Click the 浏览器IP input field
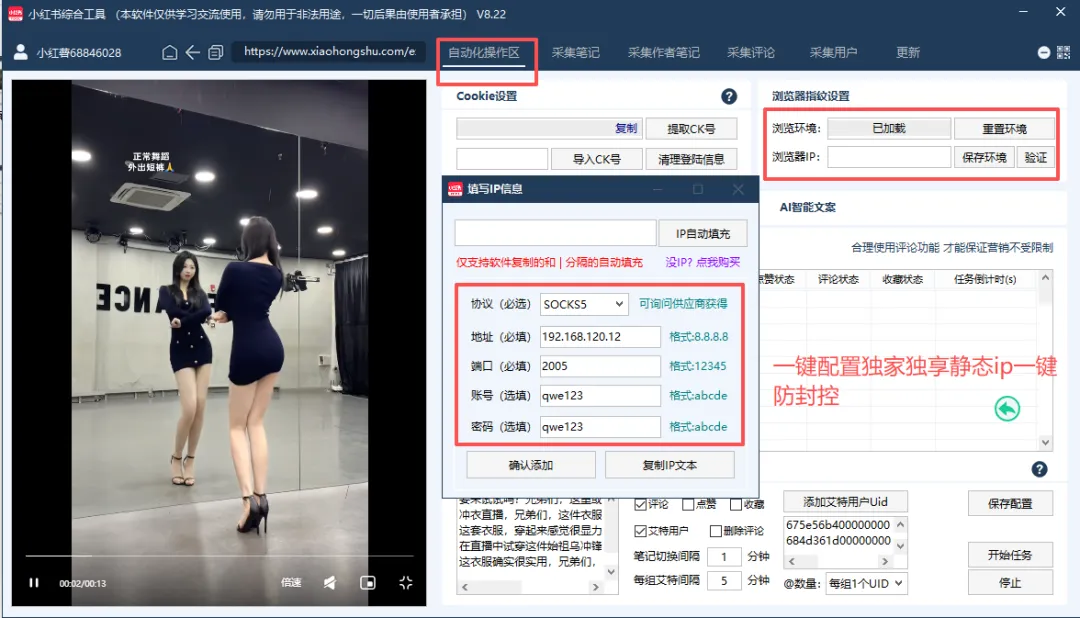Viewport: 1080px width, 618px height. point(888,156)
